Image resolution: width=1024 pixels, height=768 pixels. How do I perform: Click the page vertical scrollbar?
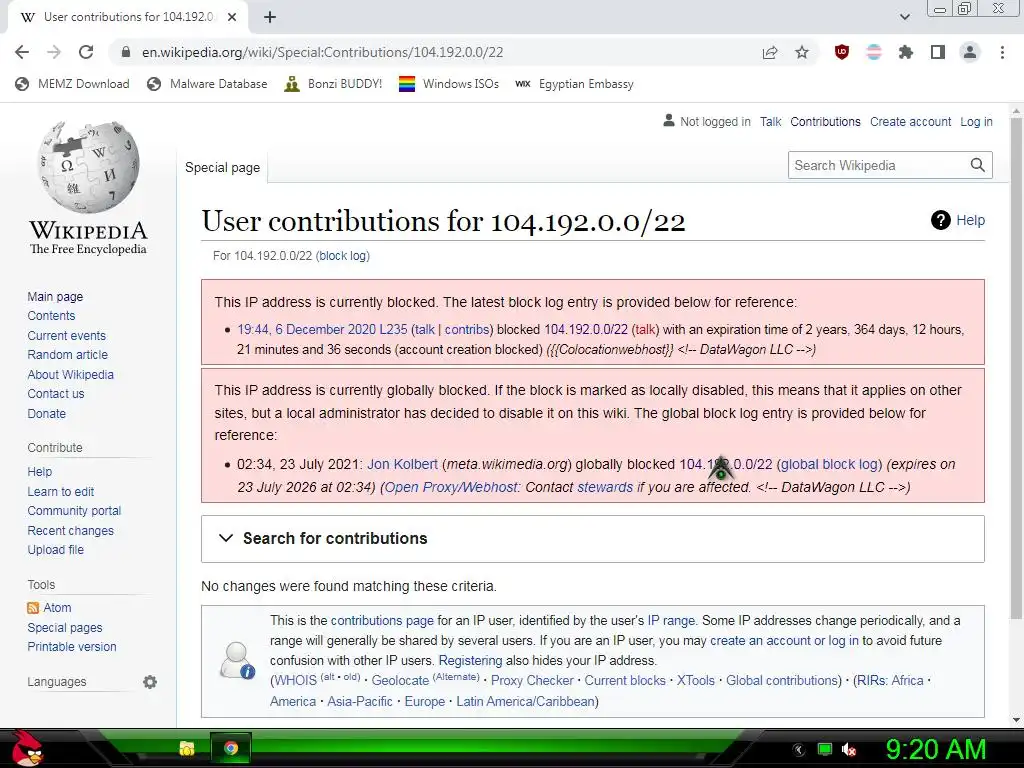click(x=1016, y=369)
